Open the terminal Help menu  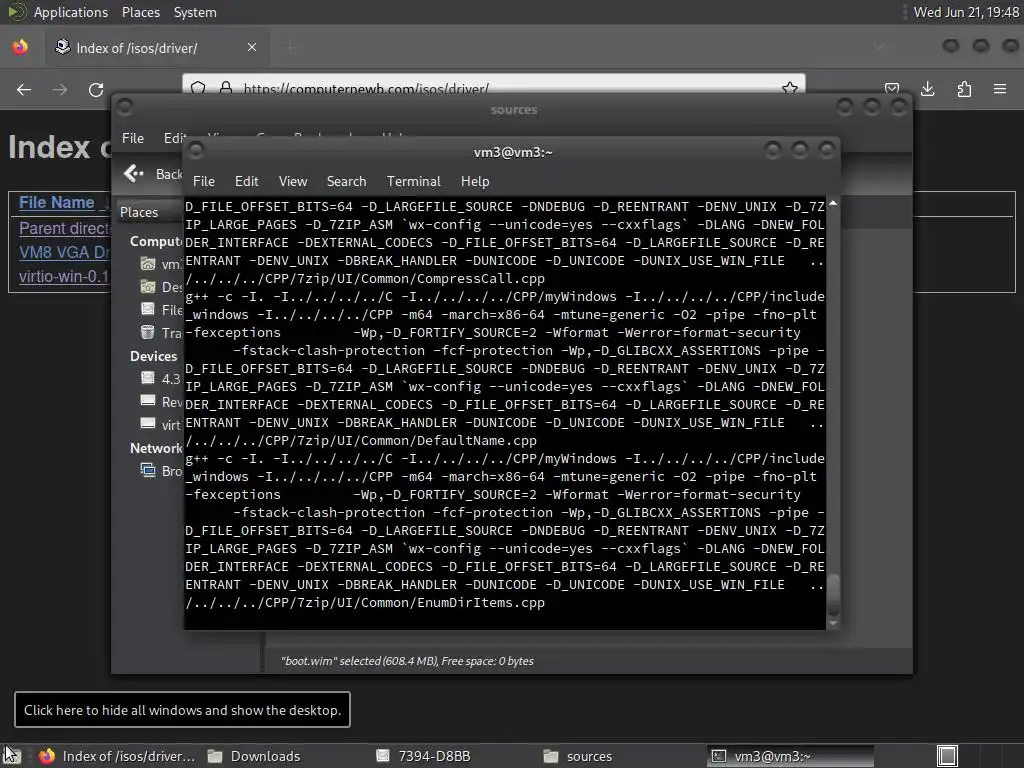475,181
